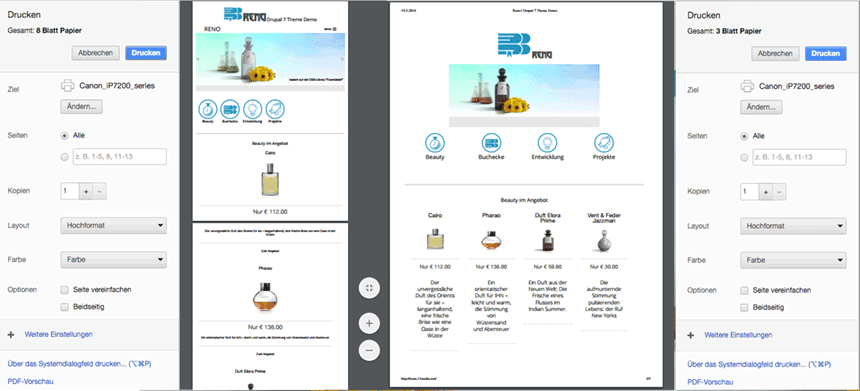Click the Projekte icon on right preview
Viewport: 860px width, 391px height.
[604, 143]
